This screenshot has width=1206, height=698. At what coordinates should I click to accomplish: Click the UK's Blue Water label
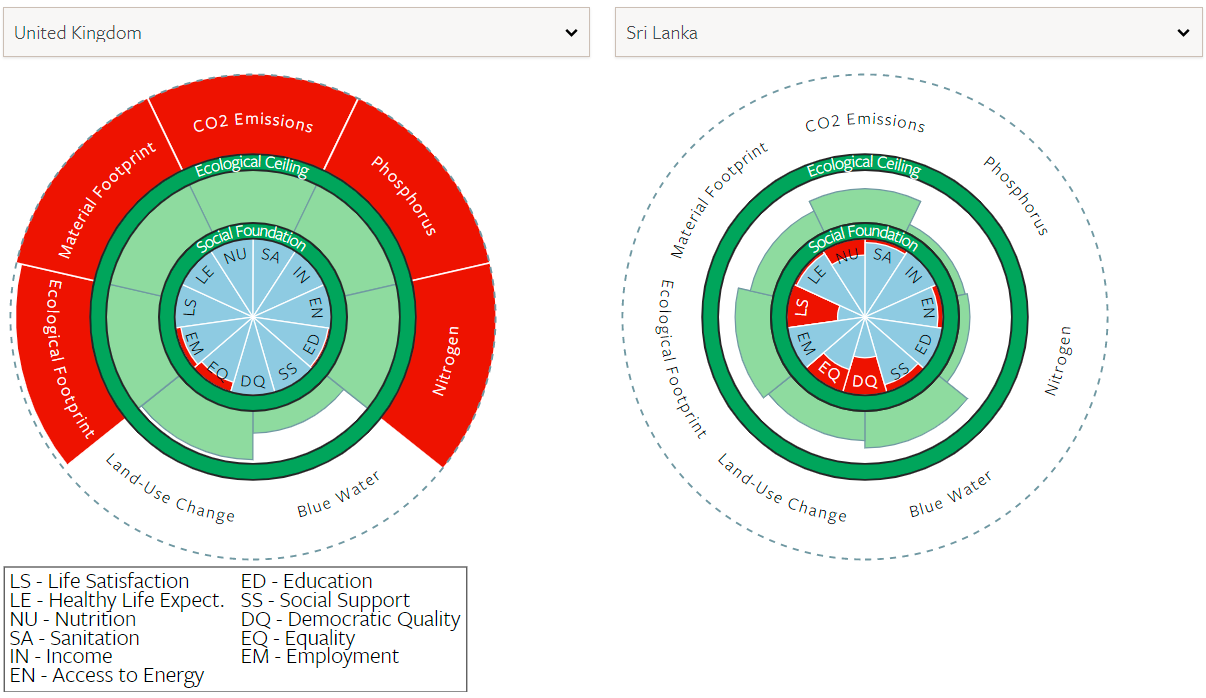[x=338, y=495]
